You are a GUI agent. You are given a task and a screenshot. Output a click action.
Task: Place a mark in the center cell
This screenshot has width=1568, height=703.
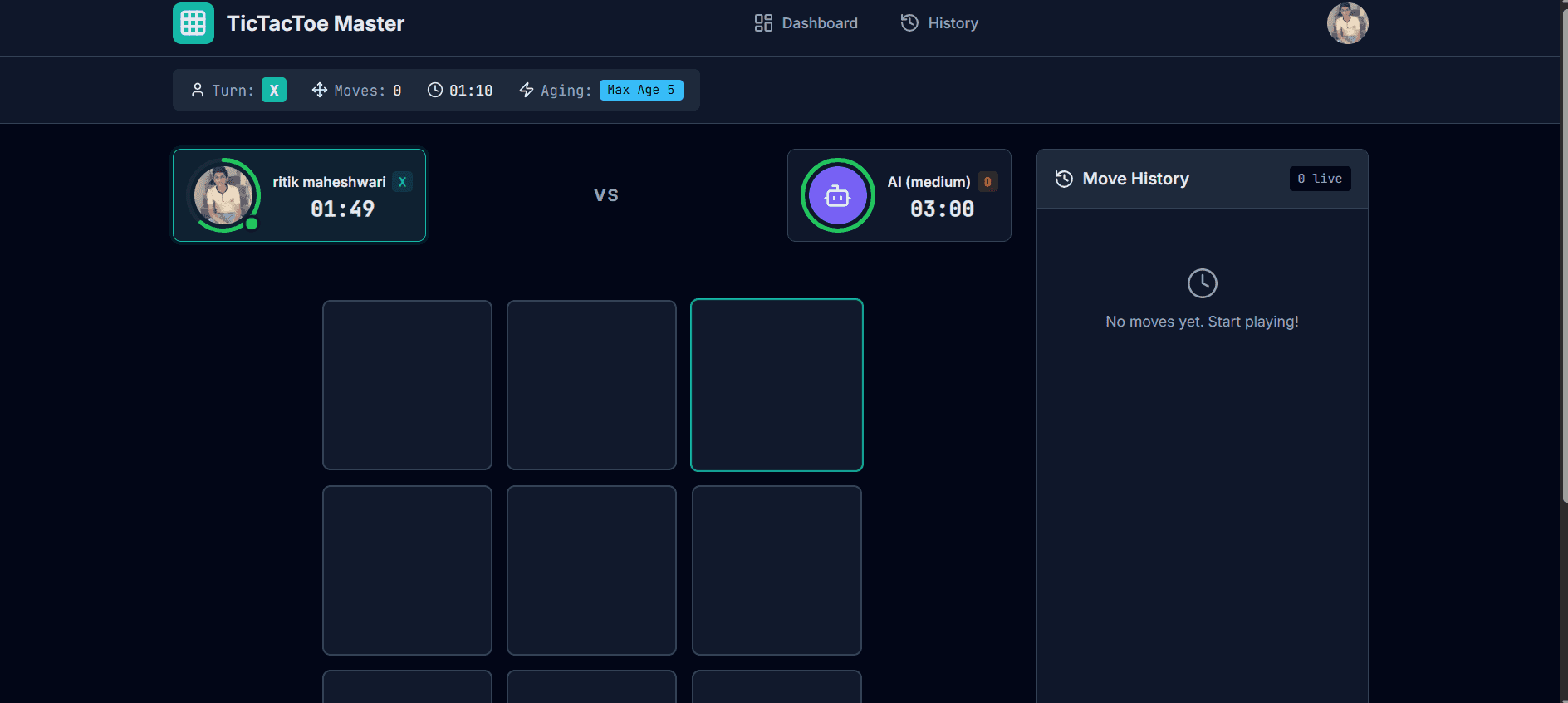pyautogui.click(x=591, y=570)
